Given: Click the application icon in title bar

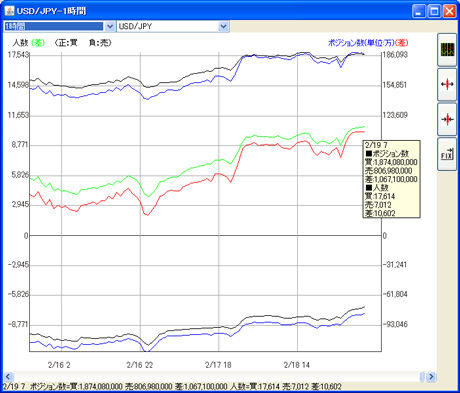Looking at the screenshot, I should (9, 11).
